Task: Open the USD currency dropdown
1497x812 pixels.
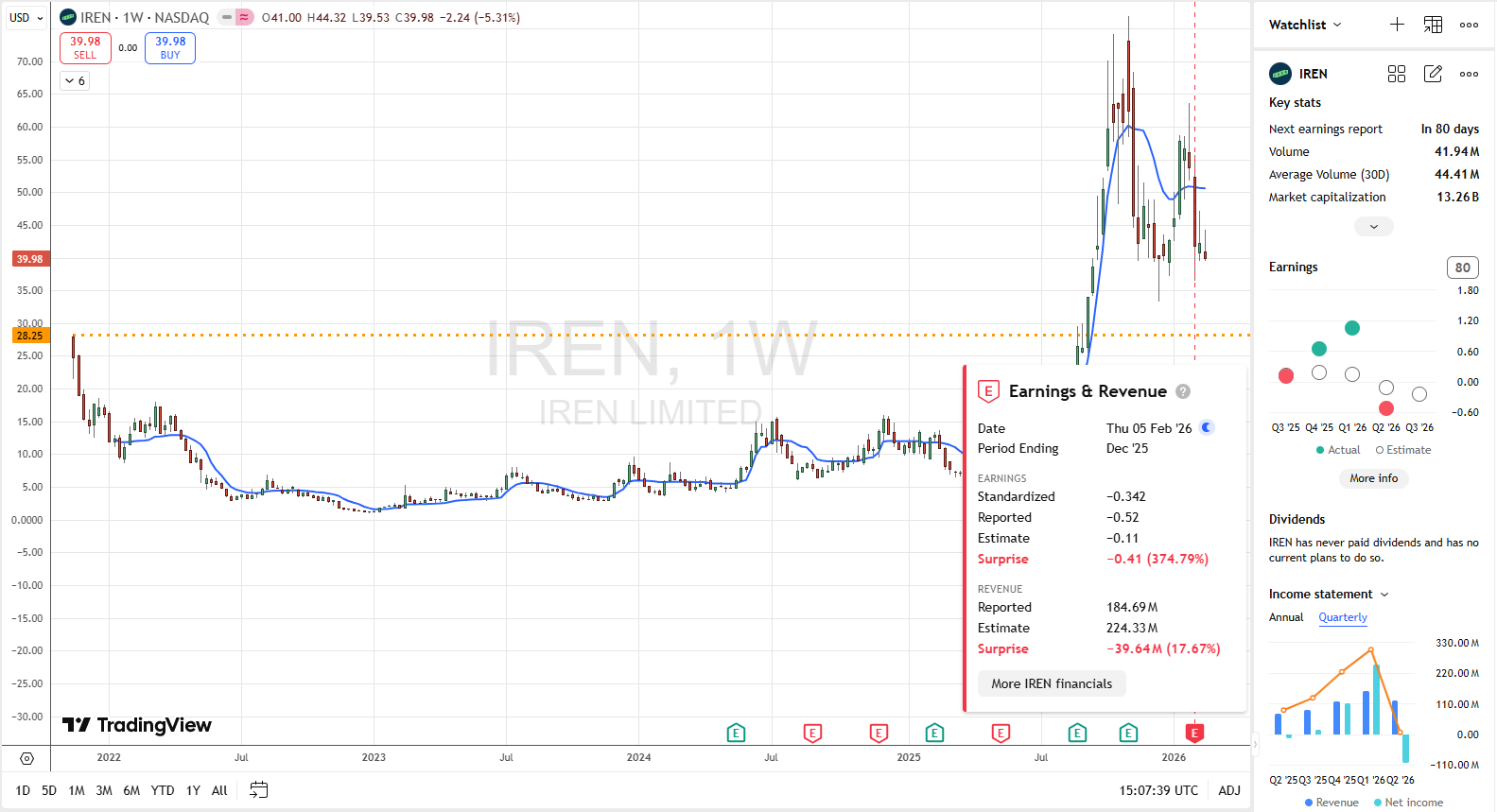Action: [26, 18]
